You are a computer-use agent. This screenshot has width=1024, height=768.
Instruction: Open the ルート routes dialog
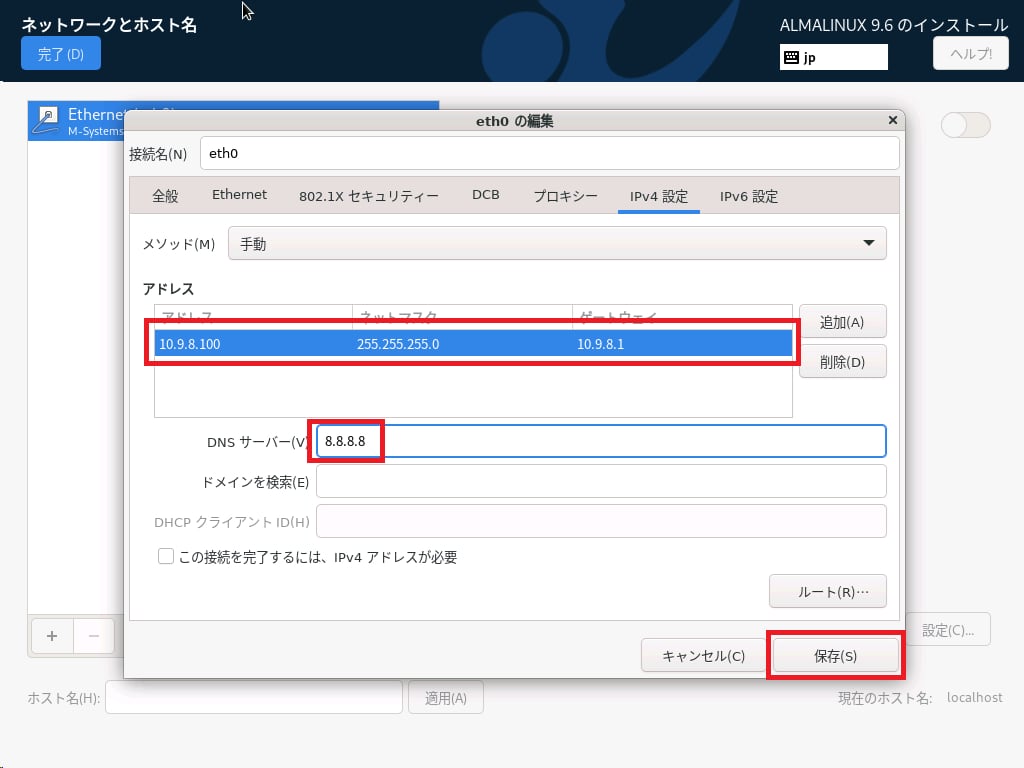pos(827,591)
